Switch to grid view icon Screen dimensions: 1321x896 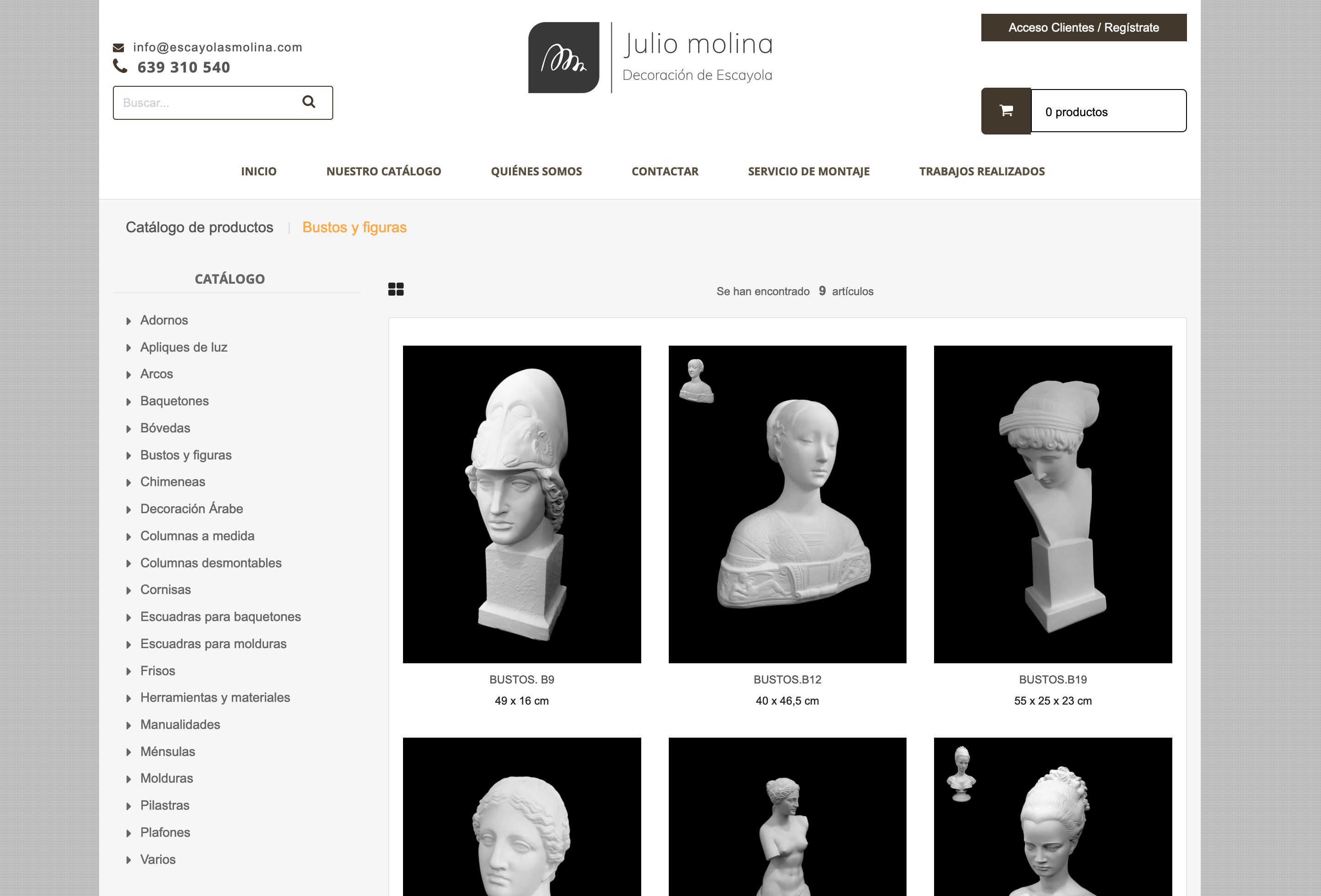396,289
